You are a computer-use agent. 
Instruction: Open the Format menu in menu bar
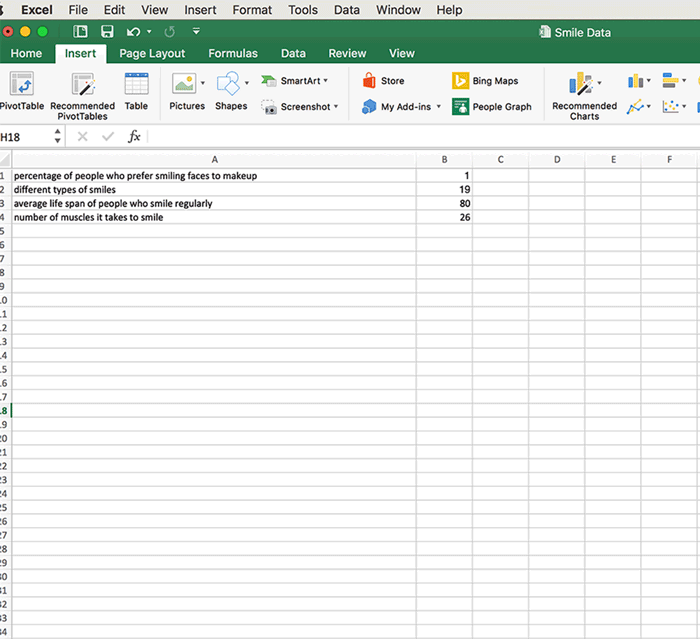tap(252, 10)
